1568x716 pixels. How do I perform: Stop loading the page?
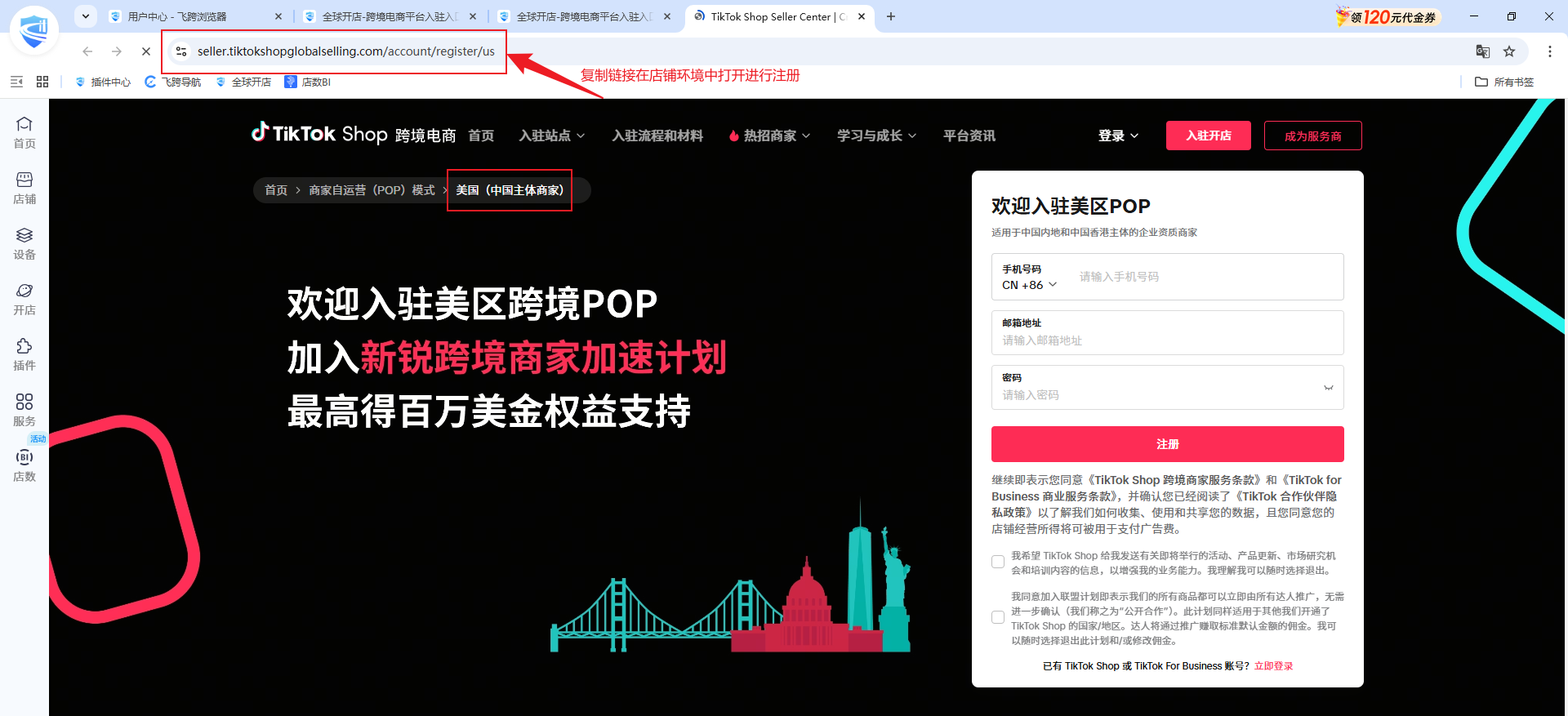coord(146,51)
